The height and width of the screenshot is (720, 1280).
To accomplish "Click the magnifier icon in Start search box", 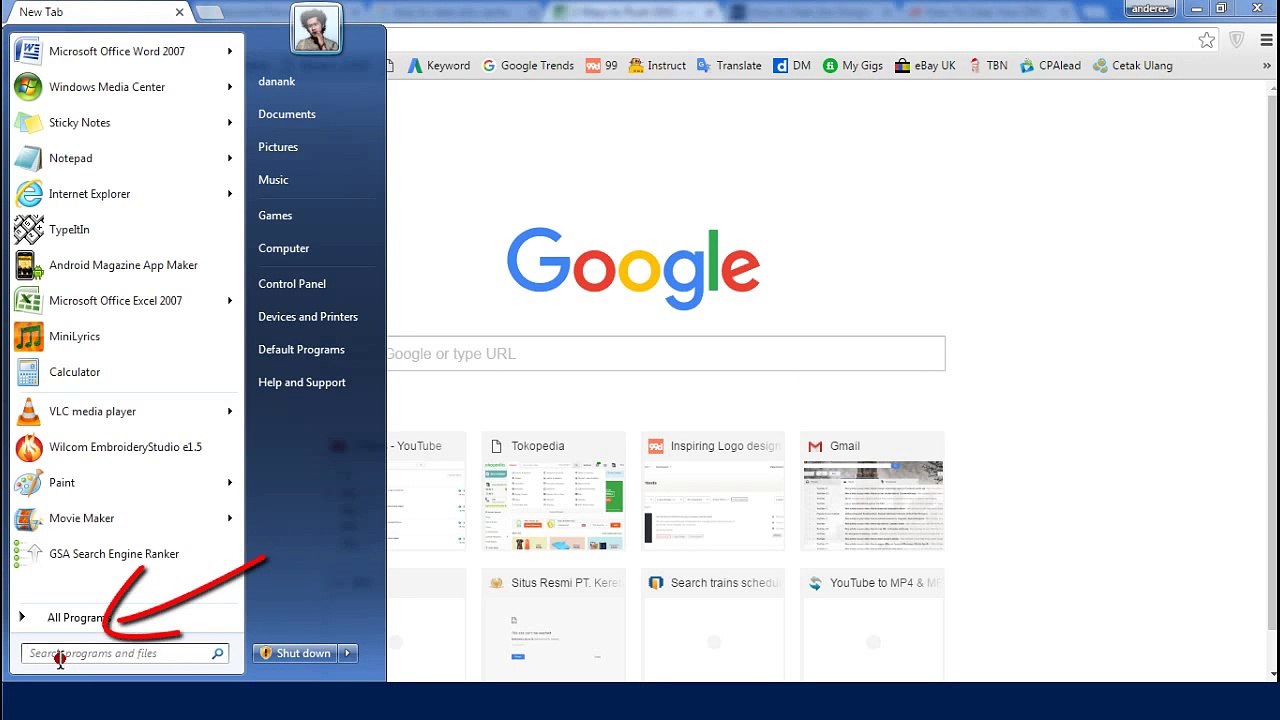I will (x=217, y=654).
